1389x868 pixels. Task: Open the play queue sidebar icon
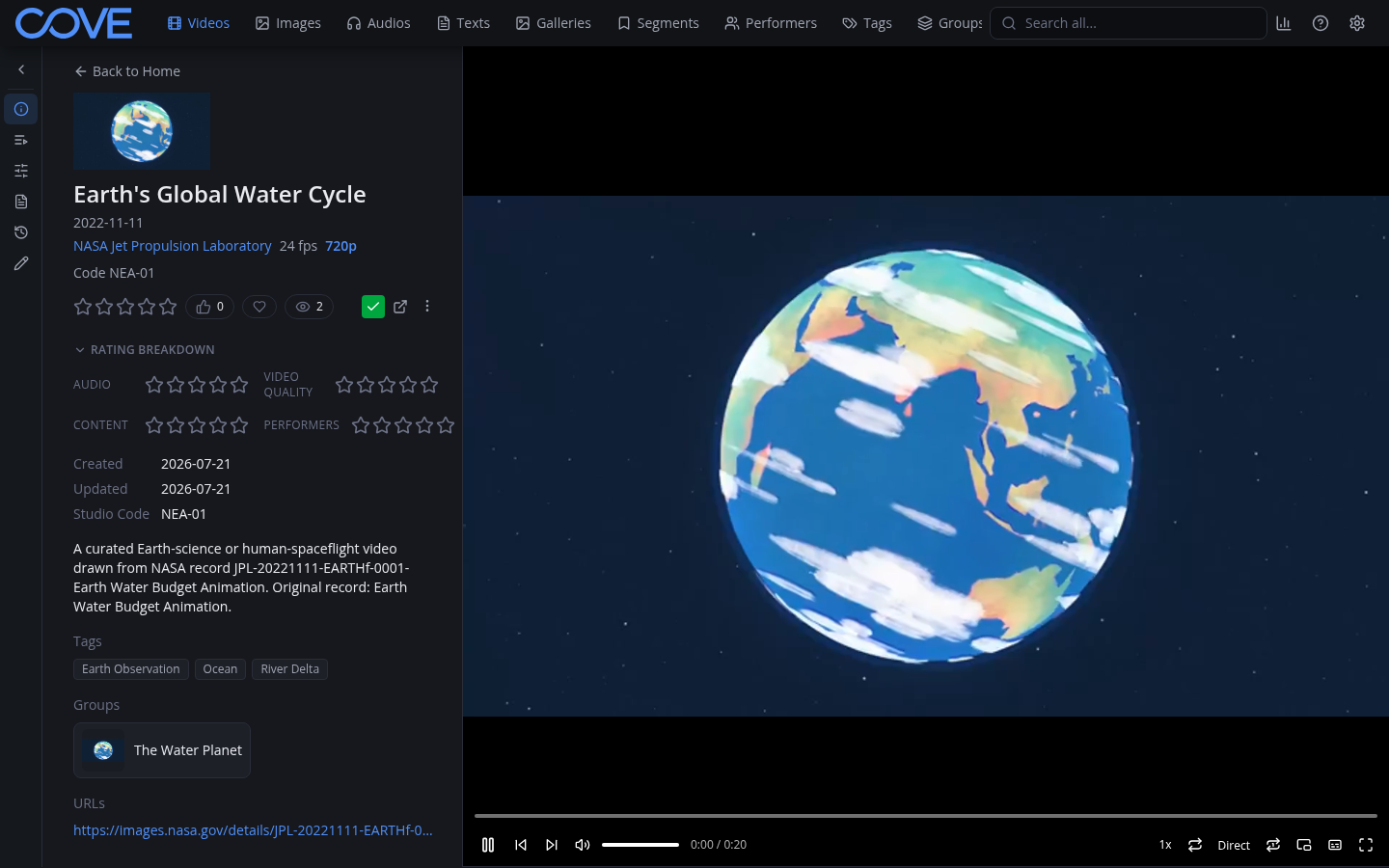21,140
